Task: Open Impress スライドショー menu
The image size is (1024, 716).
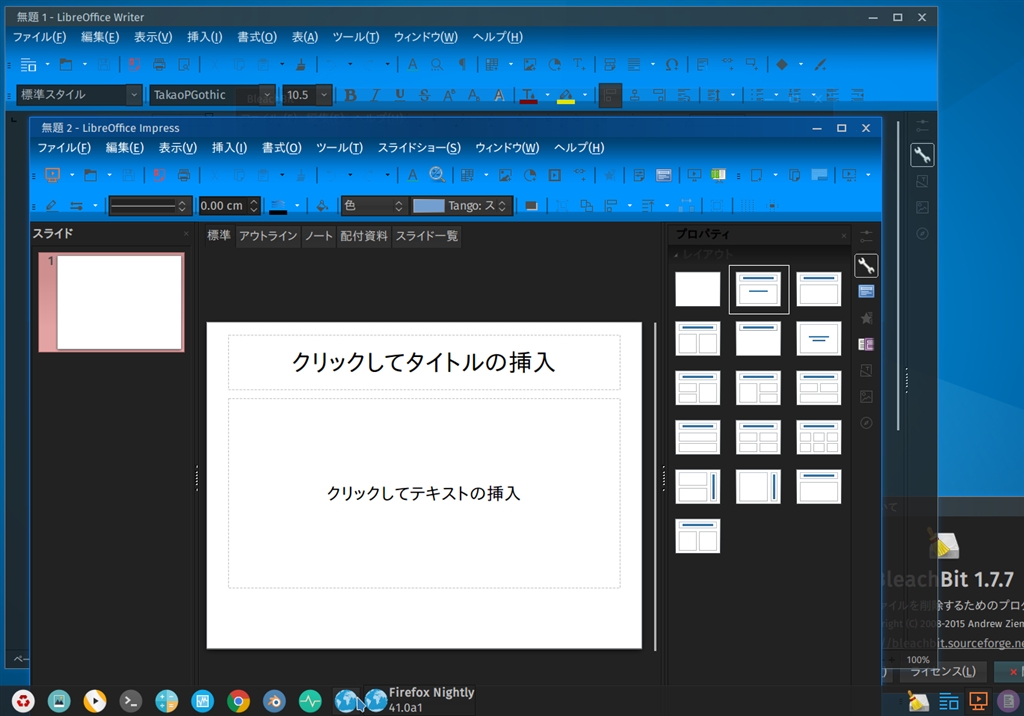Action: [419, 148]
